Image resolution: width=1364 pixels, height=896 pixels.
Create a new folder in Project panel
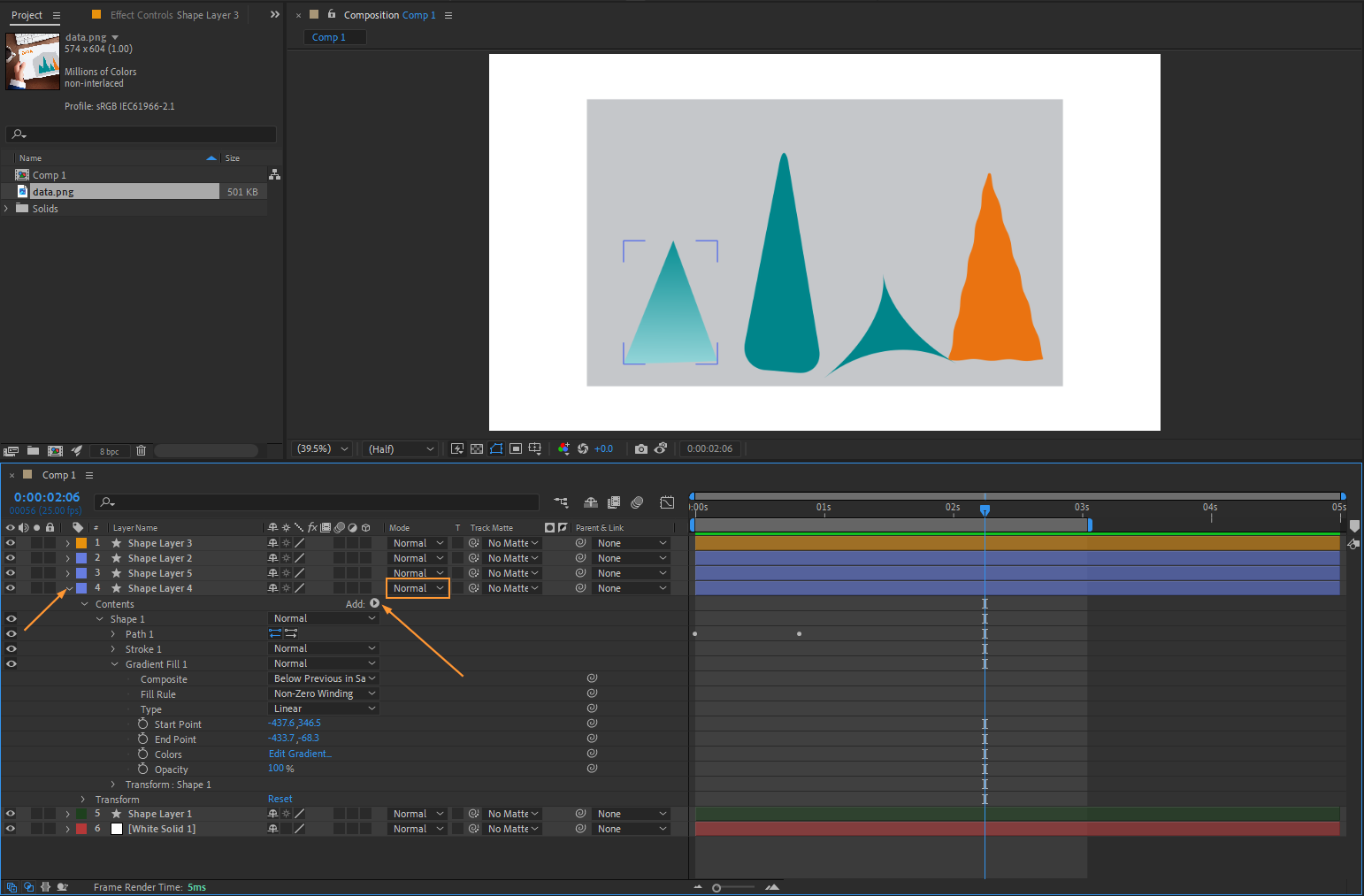[x=33, y=450]
